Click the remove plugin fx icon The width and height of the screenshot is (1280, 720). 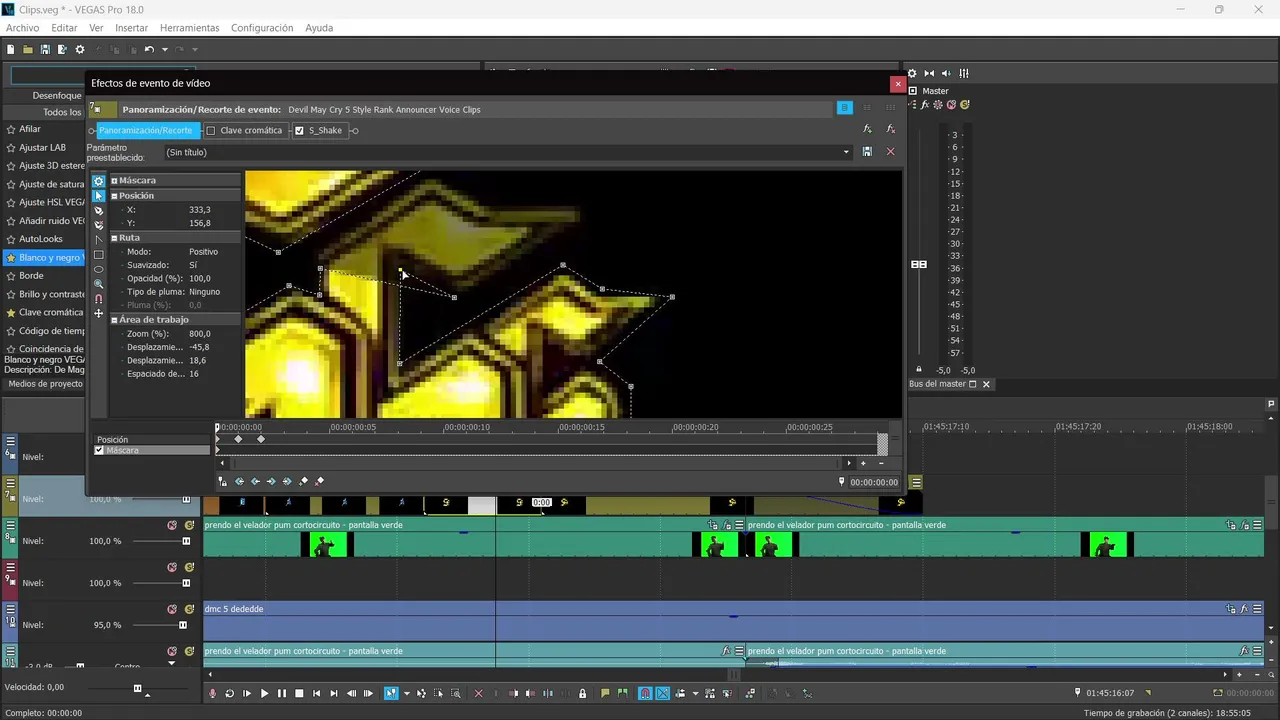click(891, 129)
